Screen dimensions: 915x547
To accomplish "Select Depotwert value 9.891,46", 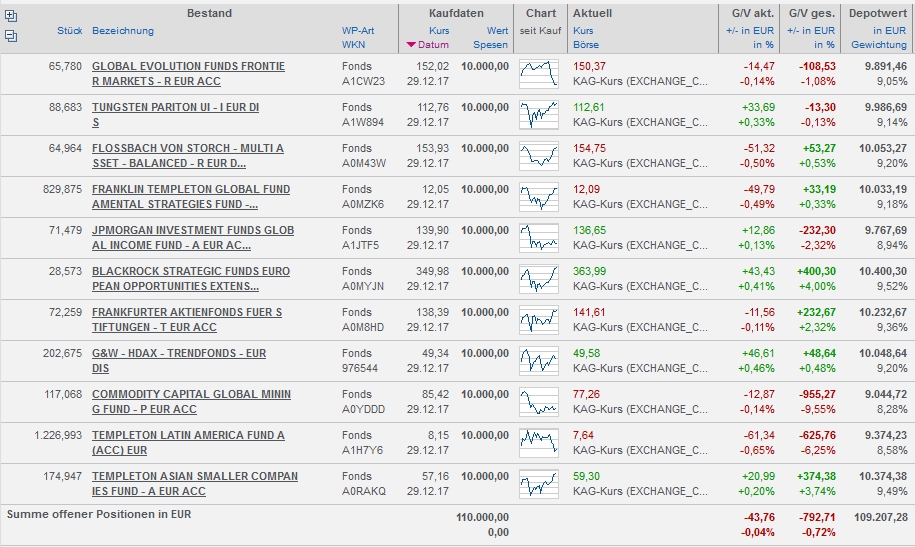I will 886,66.
